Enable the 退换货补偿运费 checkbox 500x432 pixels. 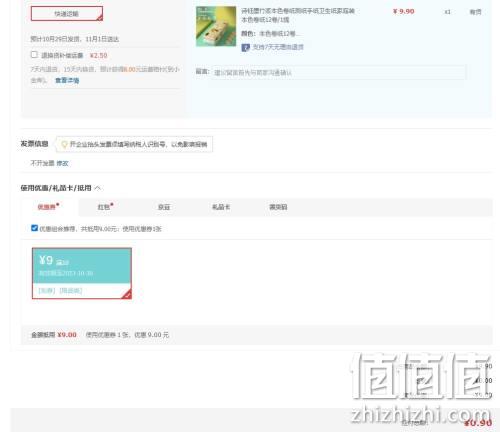tap(34, 54)
